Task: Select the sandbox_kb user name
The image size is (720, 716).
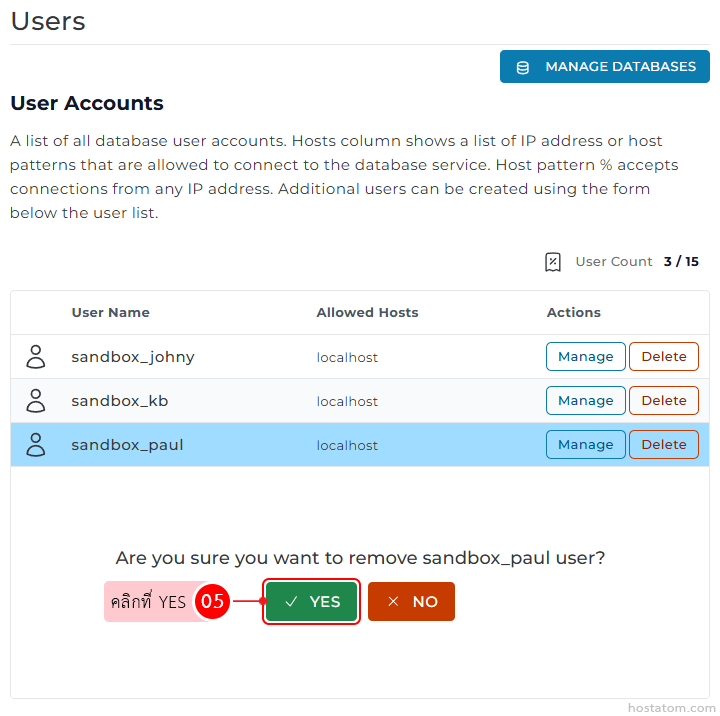Action: pos(120,401)
